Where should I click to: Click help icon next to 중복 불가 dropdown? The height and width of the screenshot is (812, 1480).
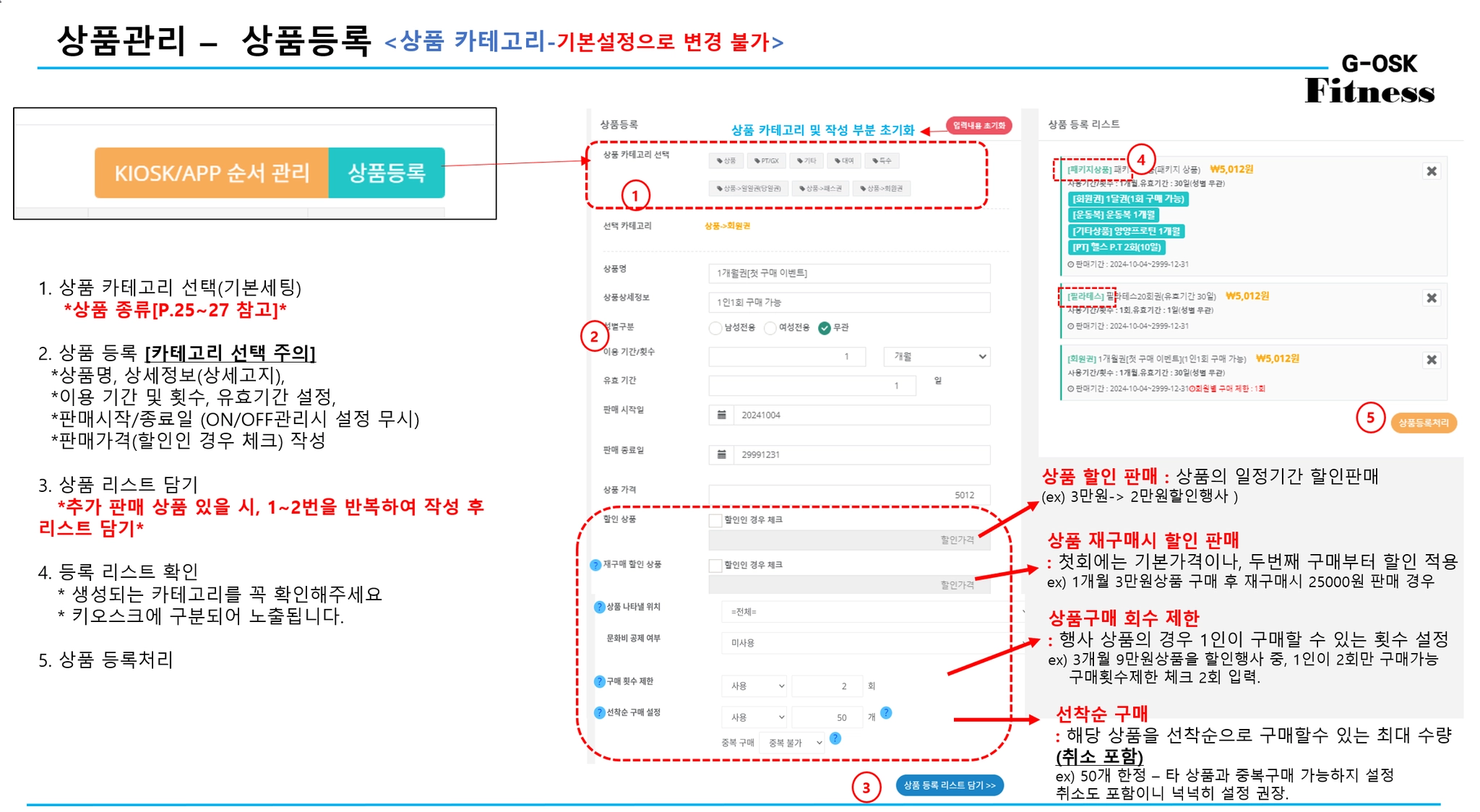[x=835, y=738]
